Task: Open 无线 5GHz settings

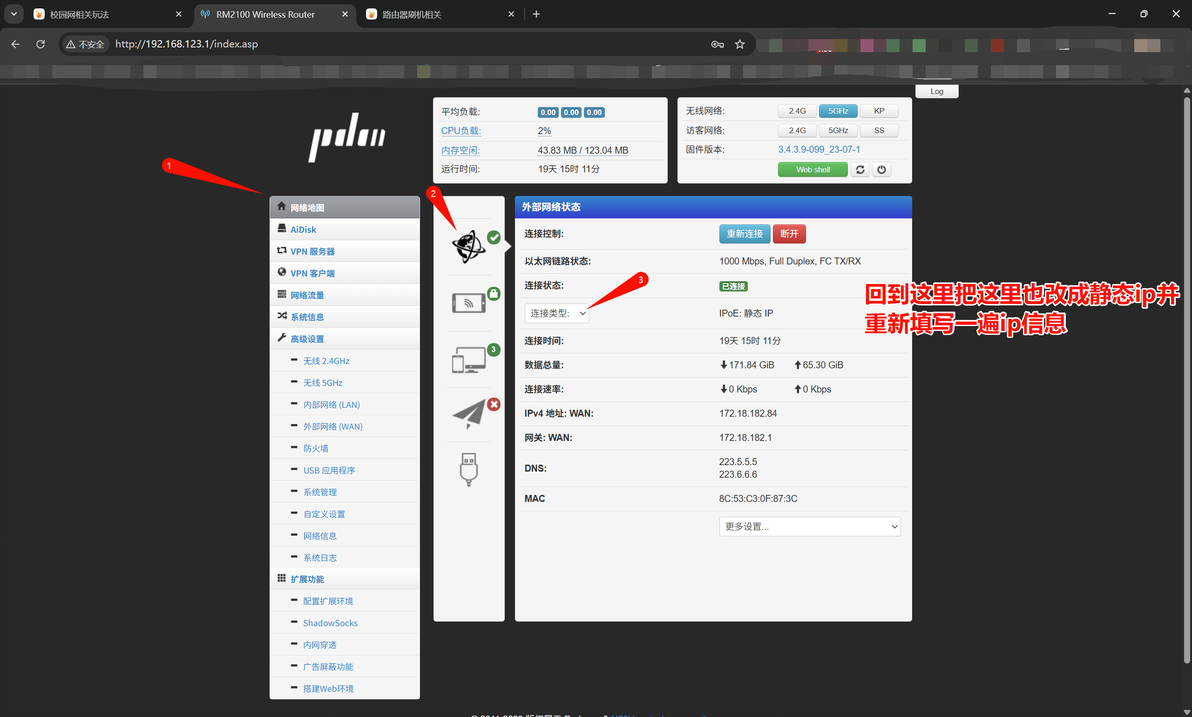Action: click(323, 383)
